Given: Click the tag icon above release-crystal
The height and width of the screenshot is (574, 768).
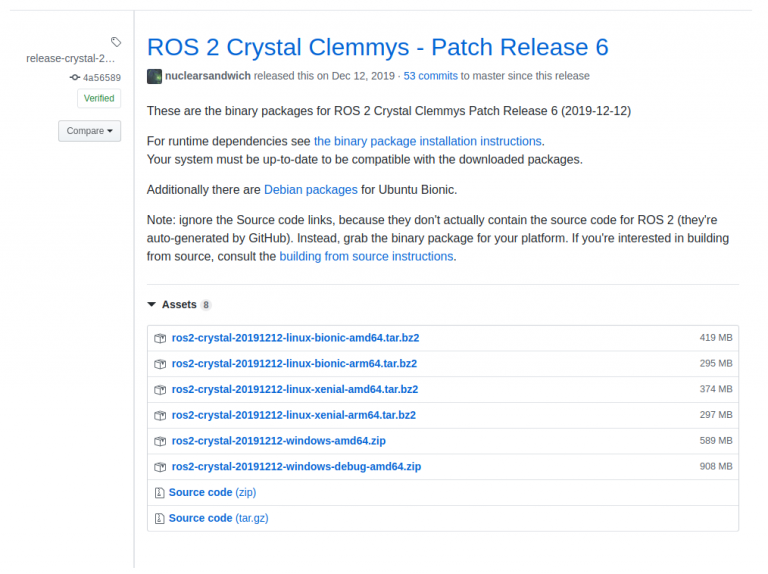Looking at the screenshot, I should 116,42.
